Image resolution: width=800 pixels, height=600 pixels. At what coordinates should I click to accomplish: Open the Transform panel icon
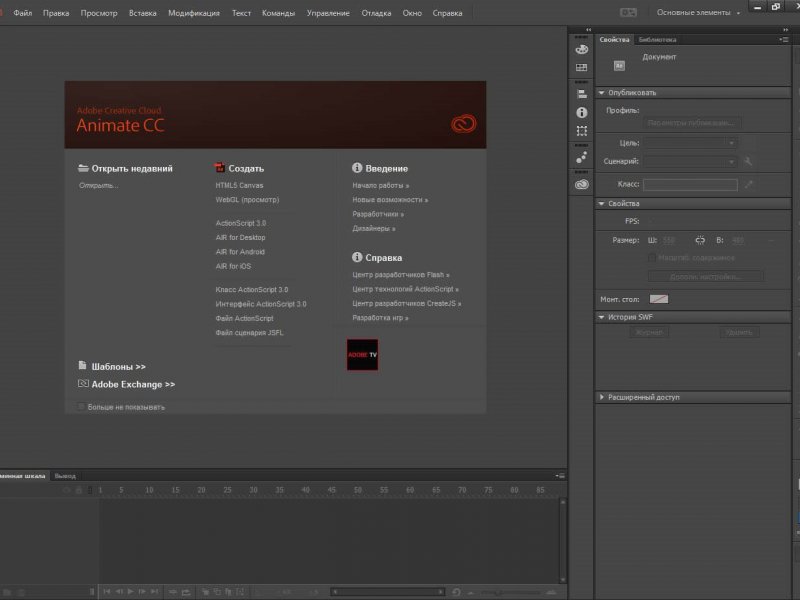(x=582, y=131)
